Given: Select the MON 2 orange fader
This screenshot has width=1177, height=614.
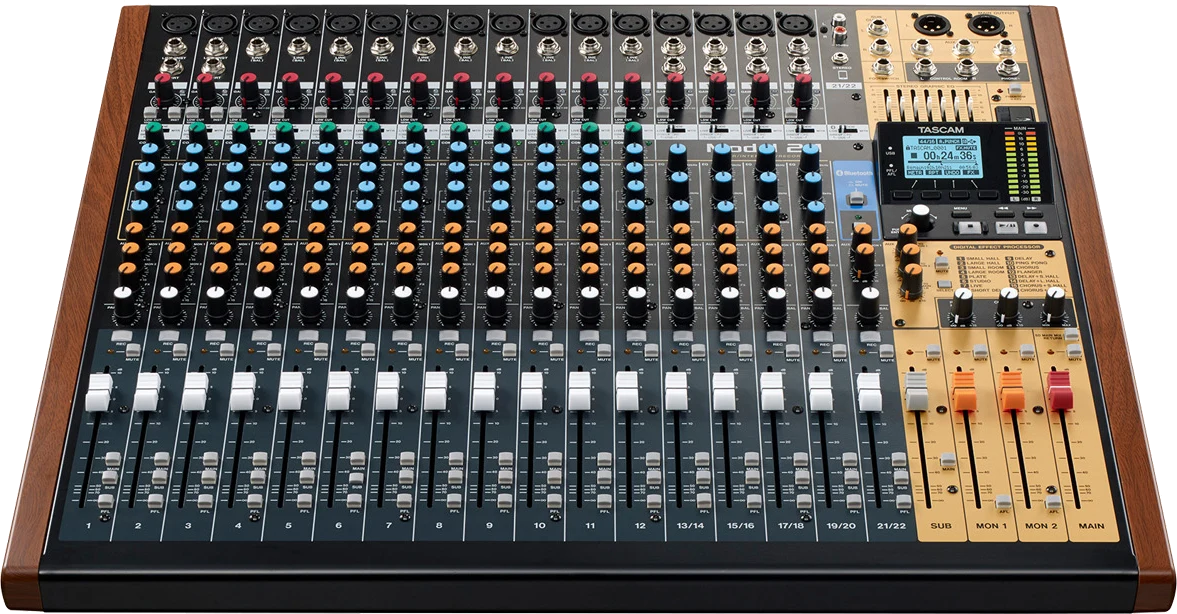Looking at the screenshot, I should [x=1012, y=391].
